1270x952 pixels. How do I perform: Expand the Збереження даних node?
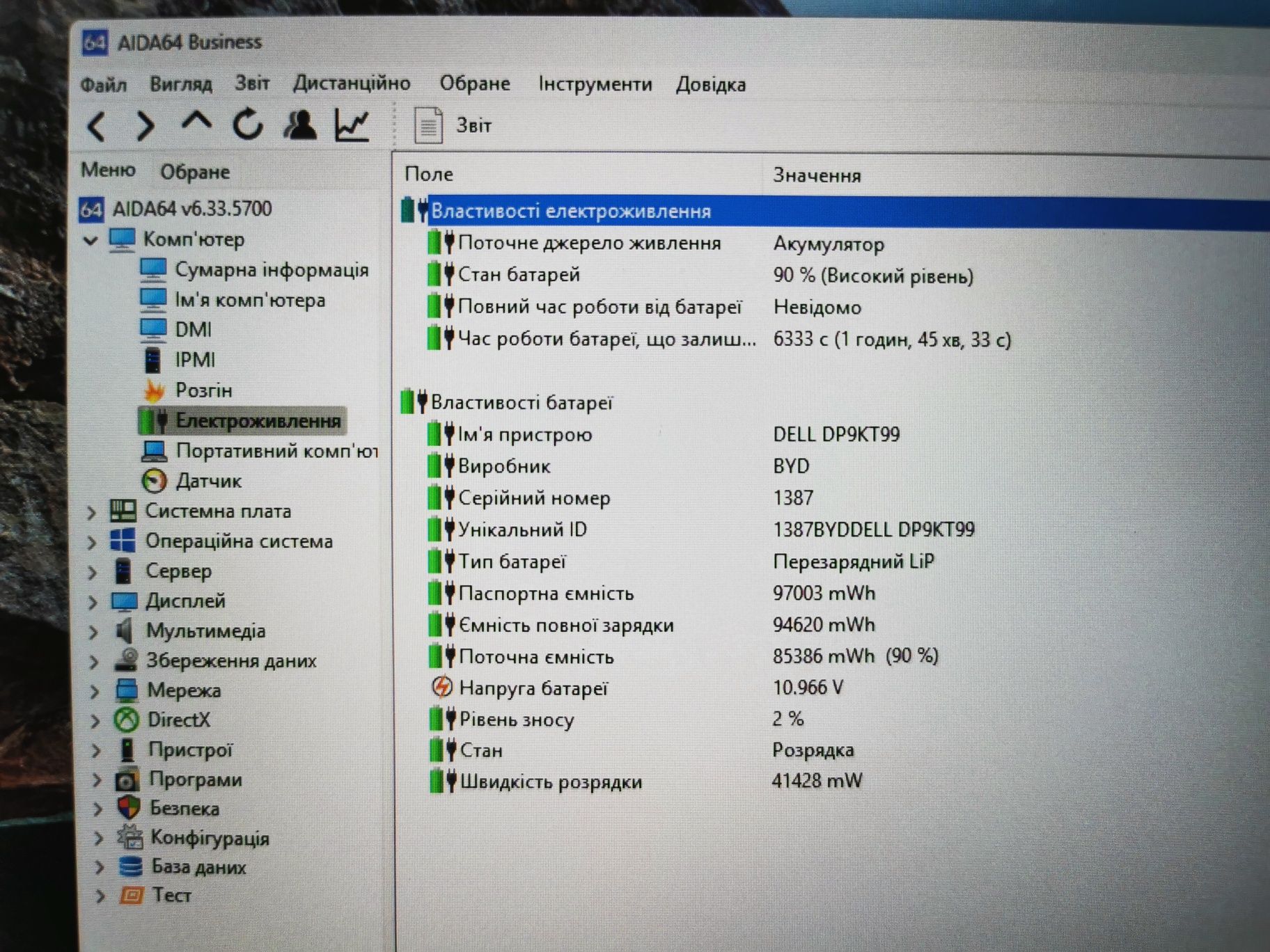click(x=94, y=663)
